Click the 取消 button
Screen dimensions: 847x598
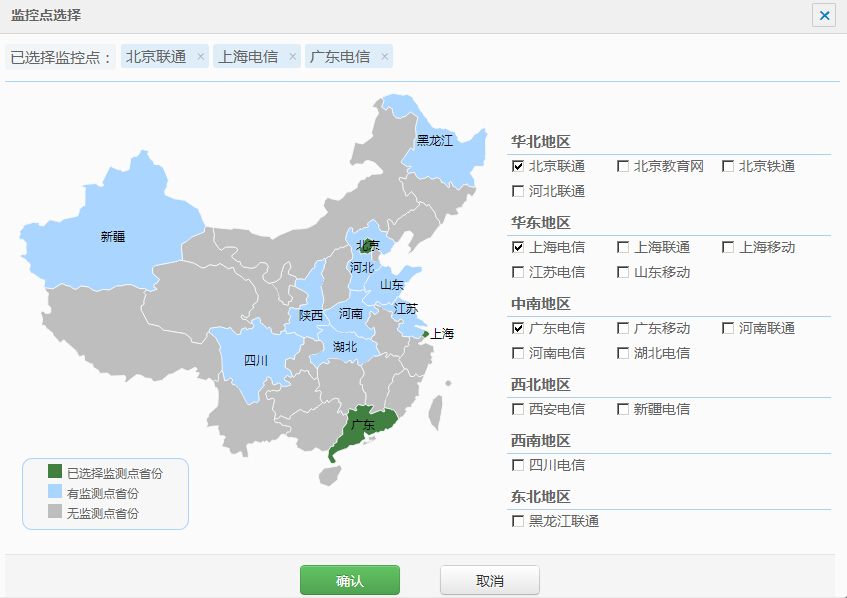pyautogui.click(x=490, y=580)
